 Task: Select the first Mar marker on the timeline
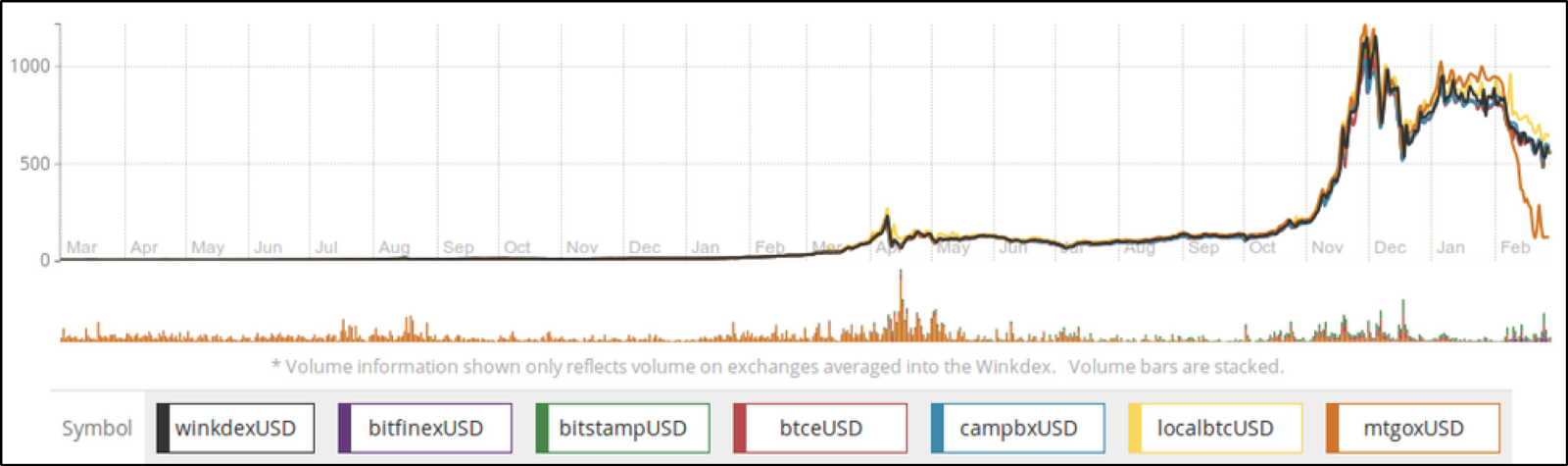point(81,247)
